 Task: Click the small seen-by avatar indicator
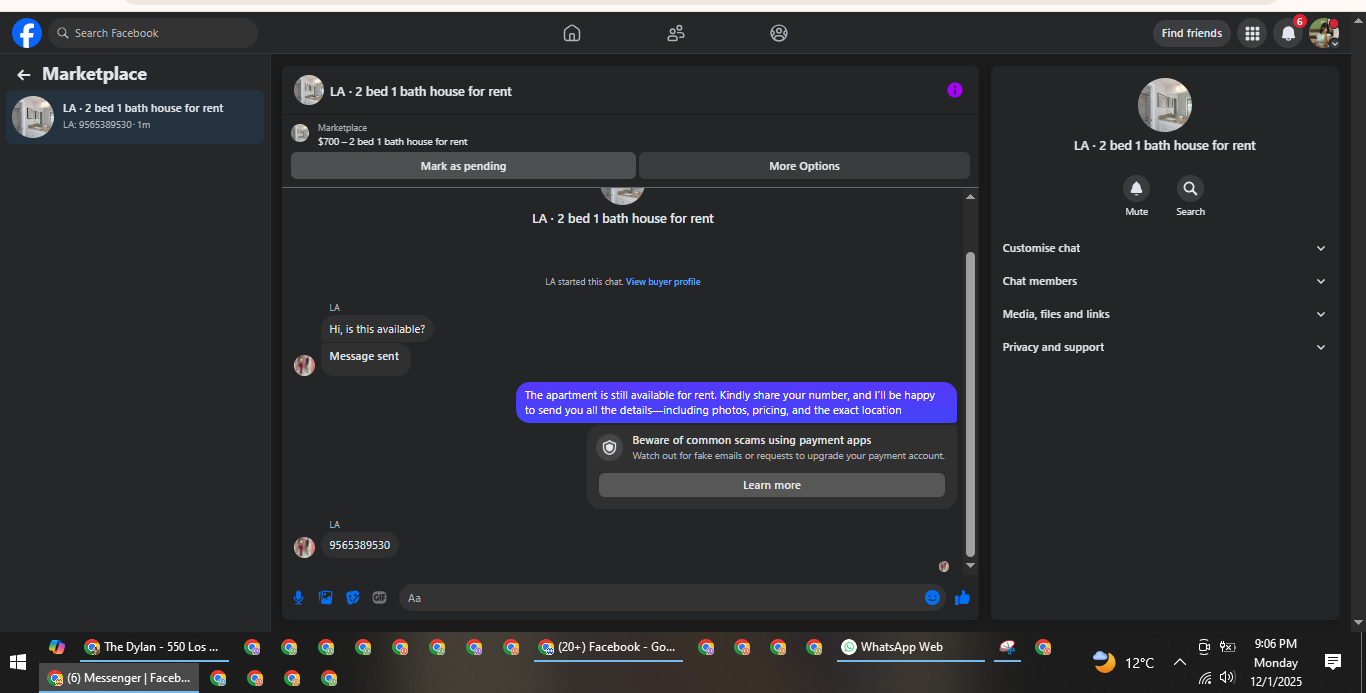(943, 566)
